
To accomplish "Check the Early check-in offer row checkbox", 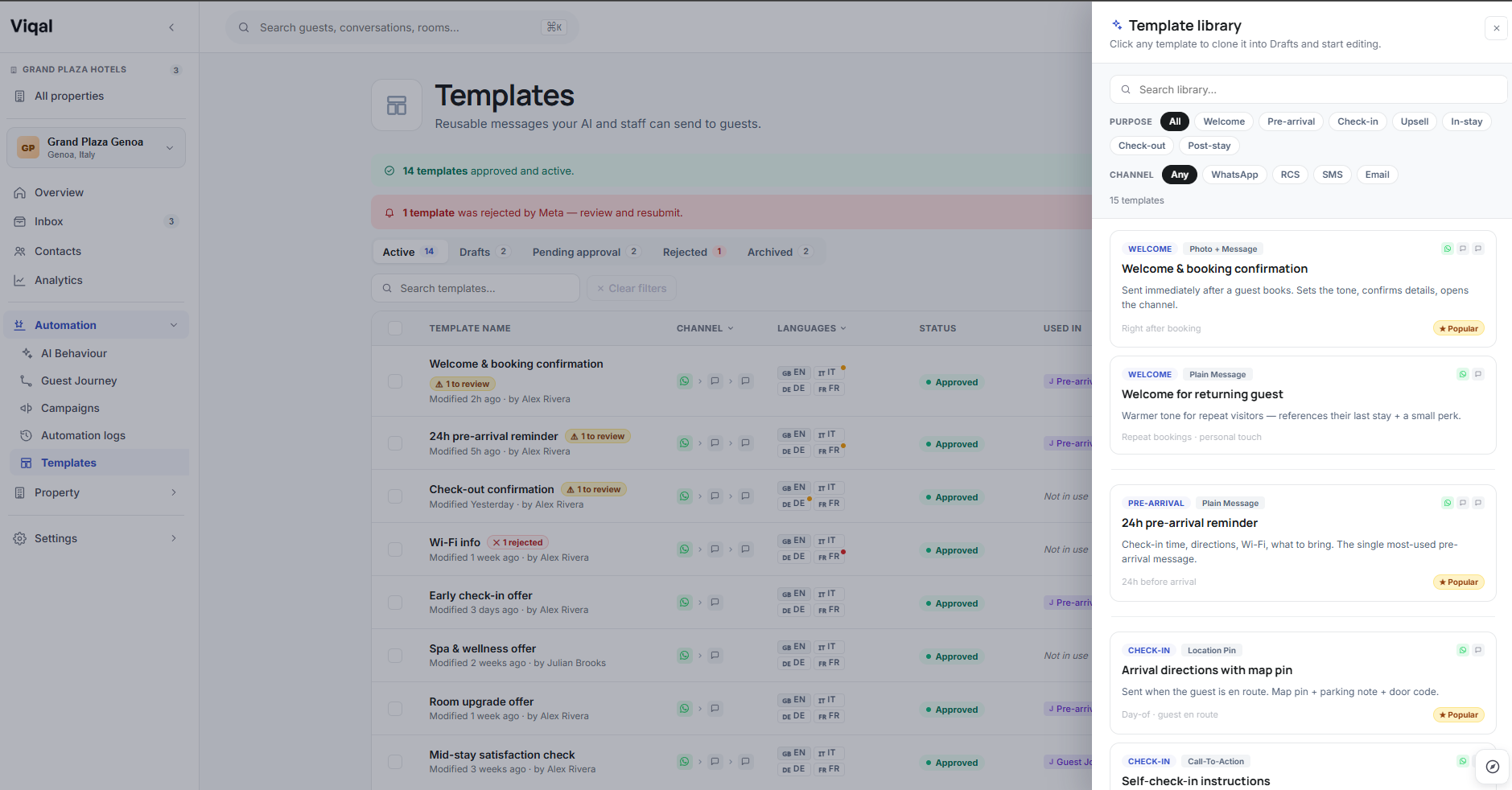I will 395,603.
